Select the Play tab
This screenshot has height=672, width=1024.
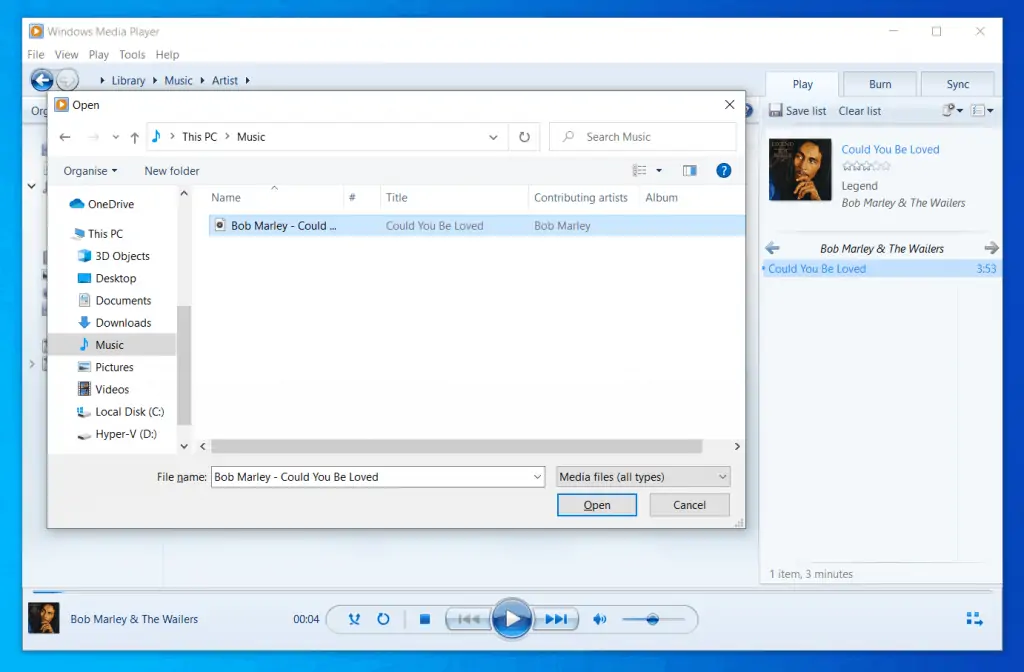pos(803,84)
